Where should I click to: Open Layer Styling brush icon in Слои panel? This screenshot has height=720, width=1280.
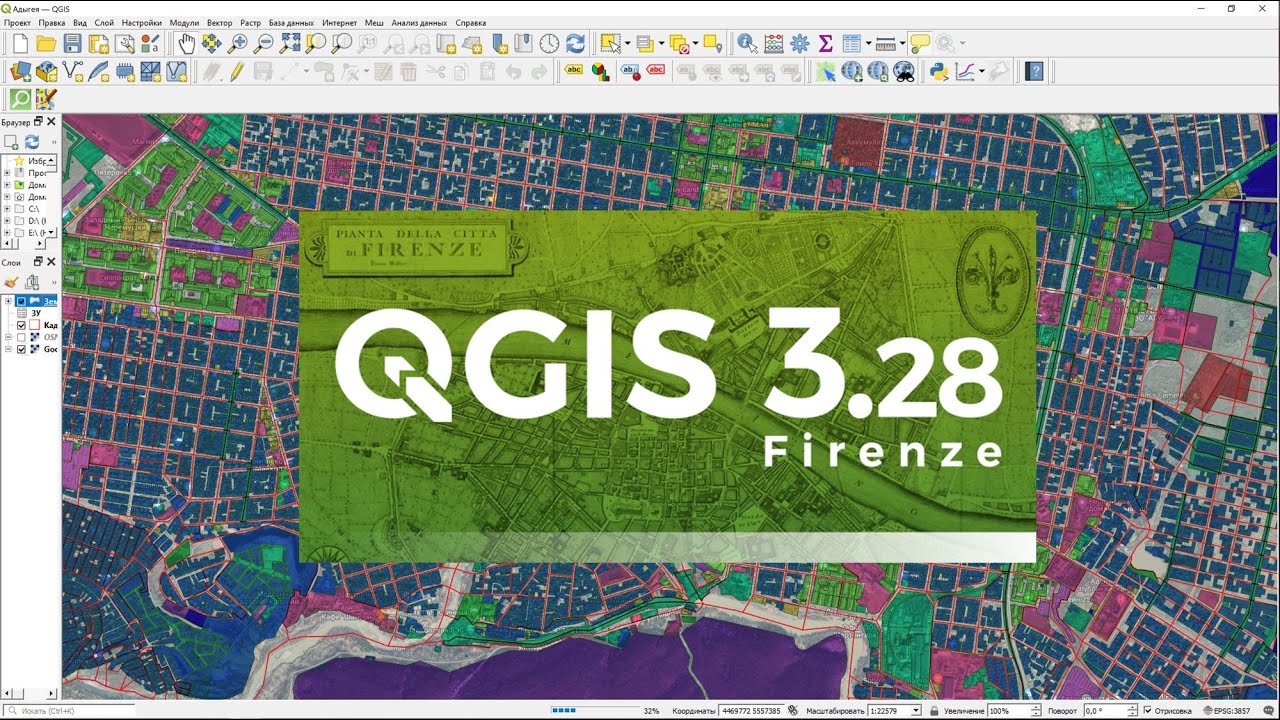[12, 282]
